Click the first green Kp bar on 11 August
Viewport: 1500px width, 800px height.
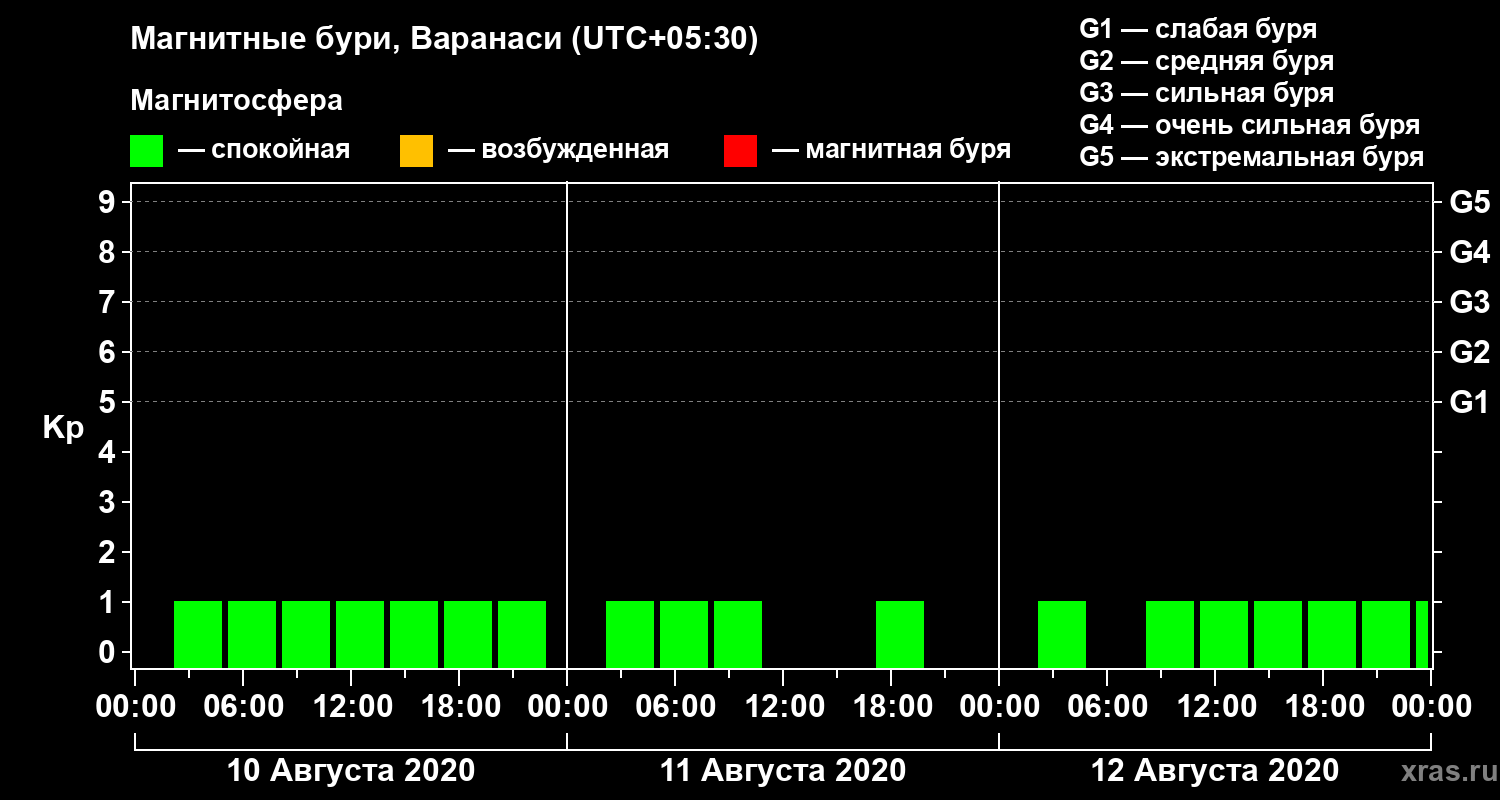tap(630, 634)
